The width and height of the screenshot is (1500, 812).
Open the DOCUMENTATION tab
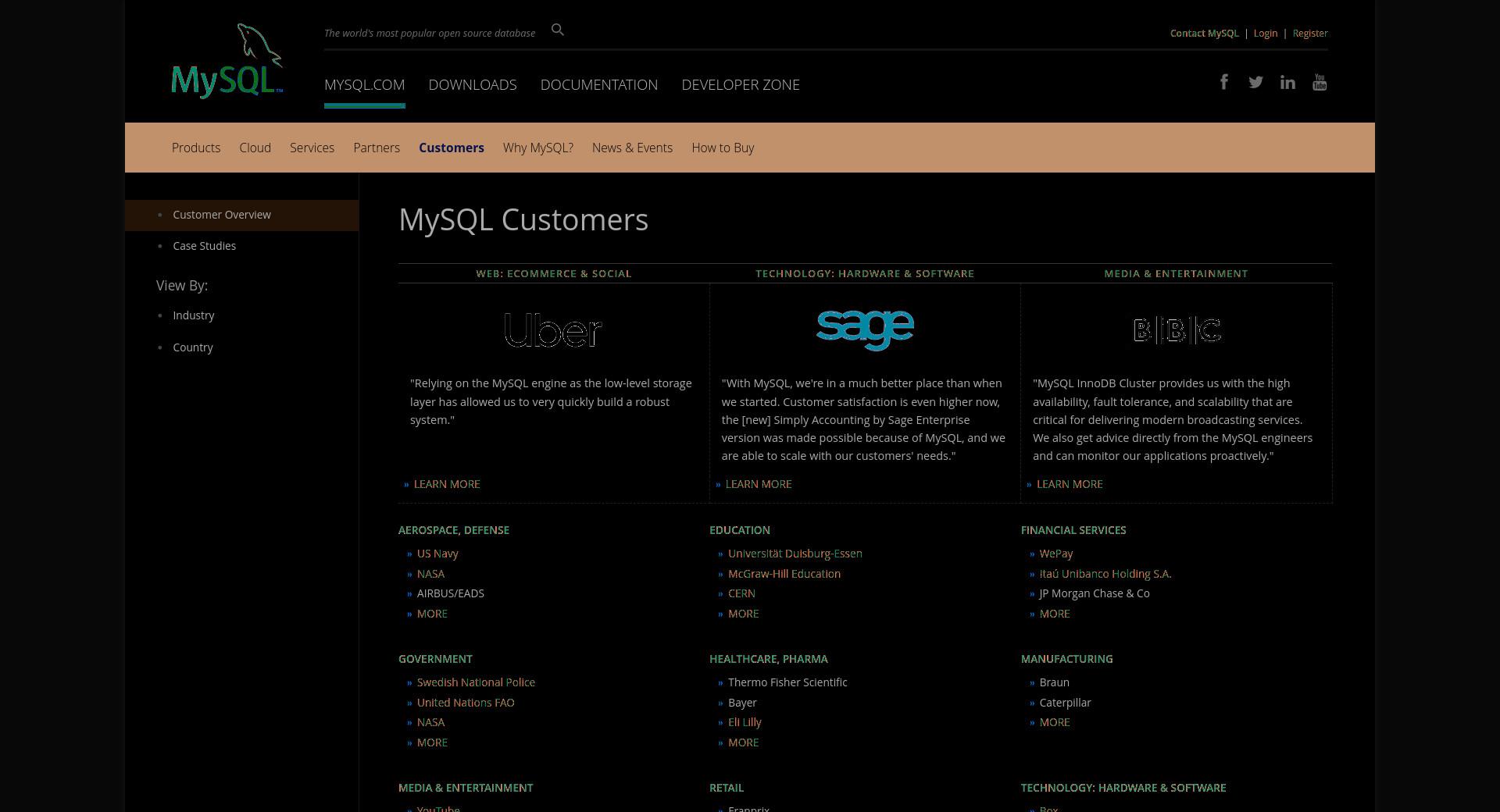click(599, 84)
